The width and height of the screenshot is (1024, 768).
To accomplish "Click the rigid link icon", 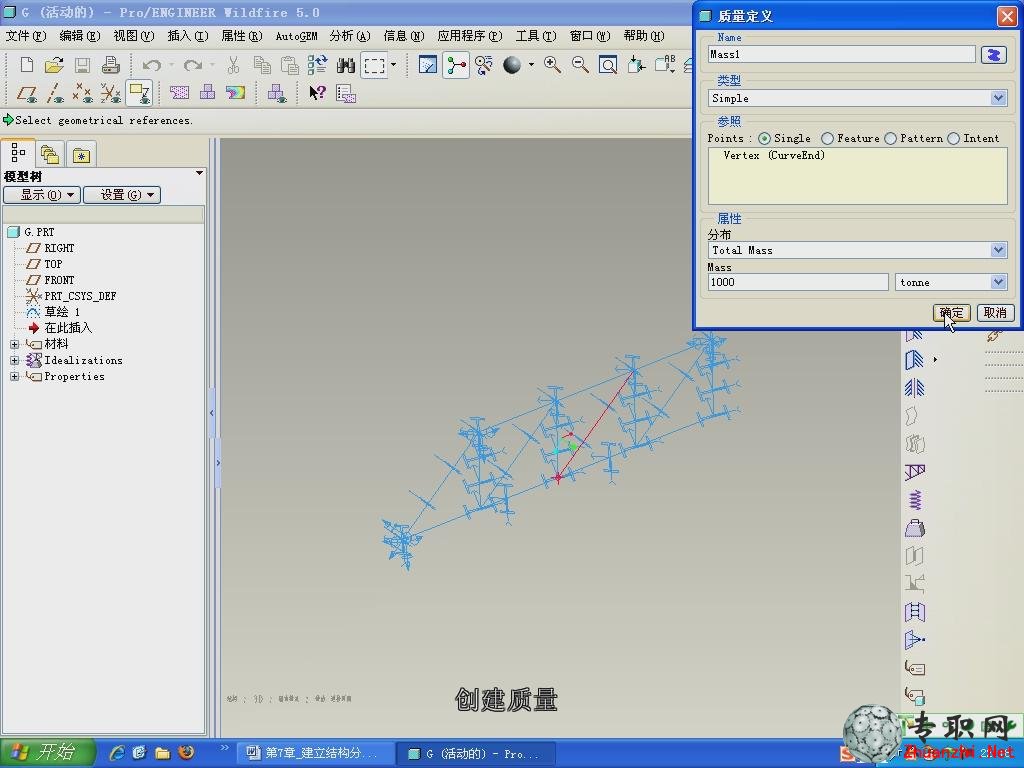I will tap(914, 640).
